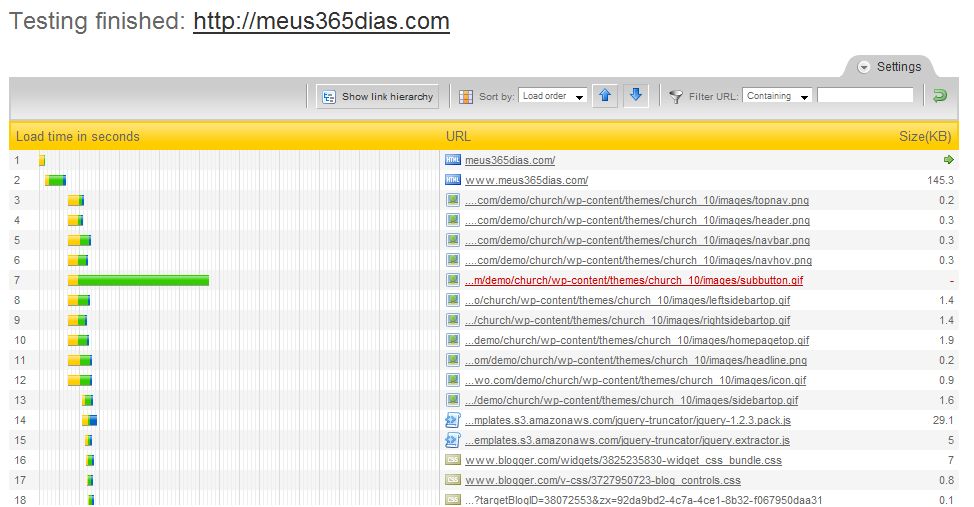Open the headline.png URL link
The height and width of the screenshot is (507, 974).
(636, 360)
